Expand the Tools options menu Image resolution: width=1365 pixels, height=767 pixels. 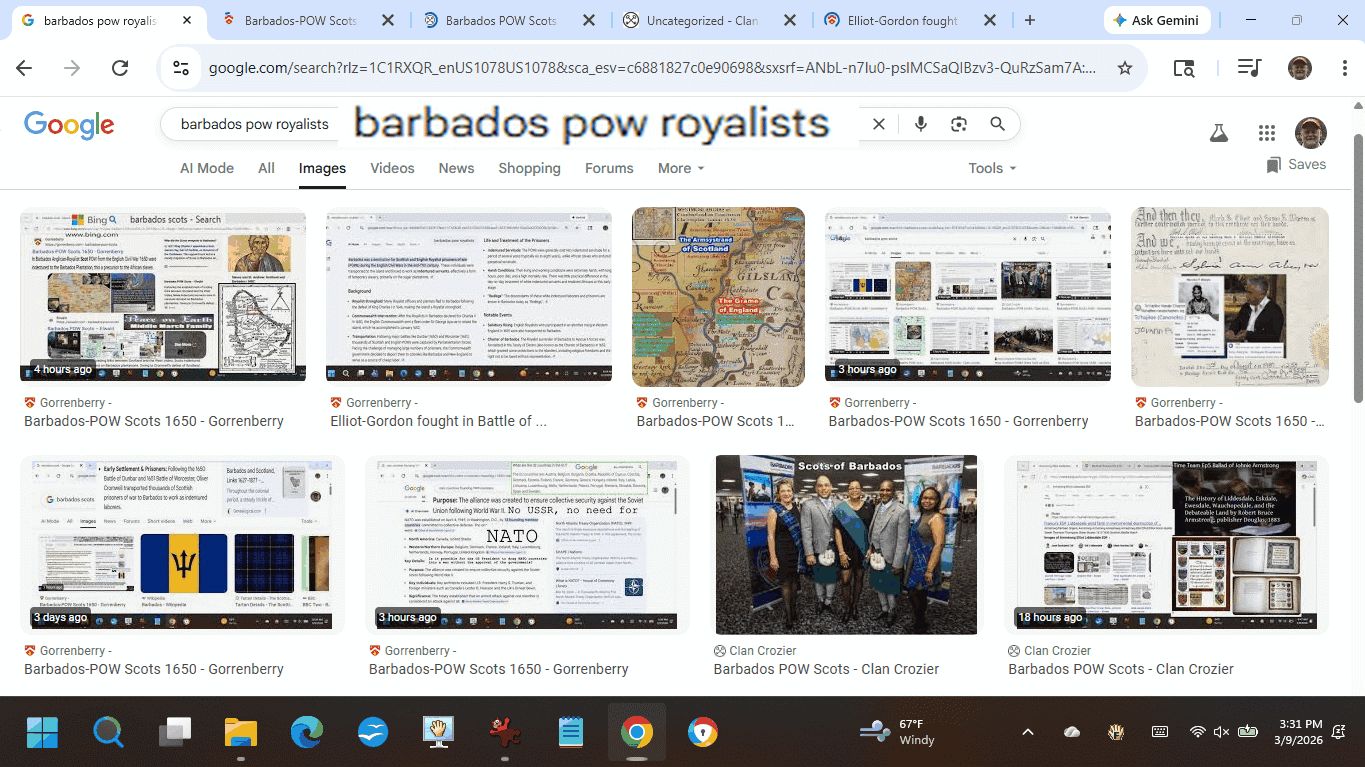pos(992,168)
